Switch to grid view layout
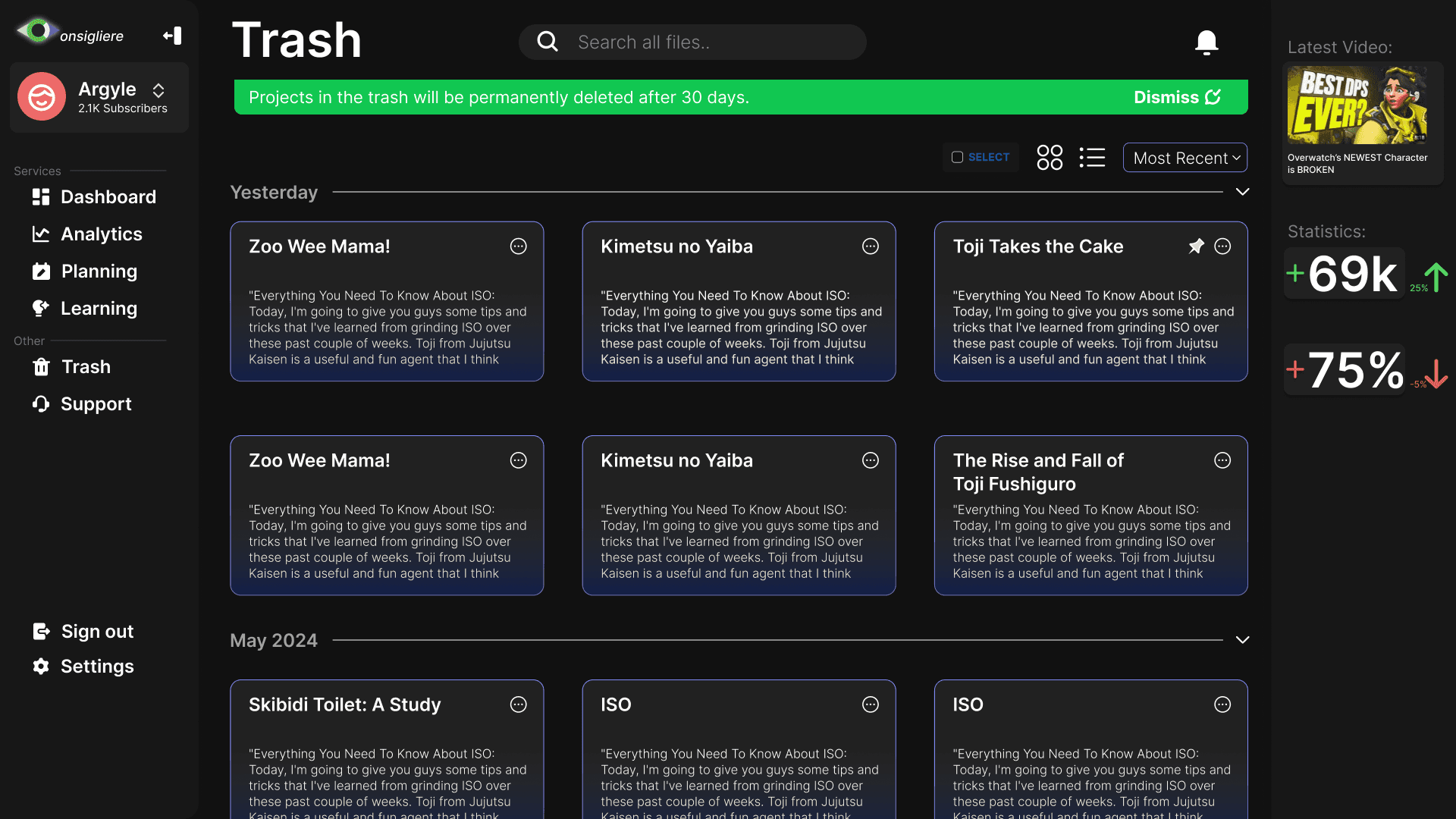Viewport: 1456px width, 819px height. (1050, 158)
